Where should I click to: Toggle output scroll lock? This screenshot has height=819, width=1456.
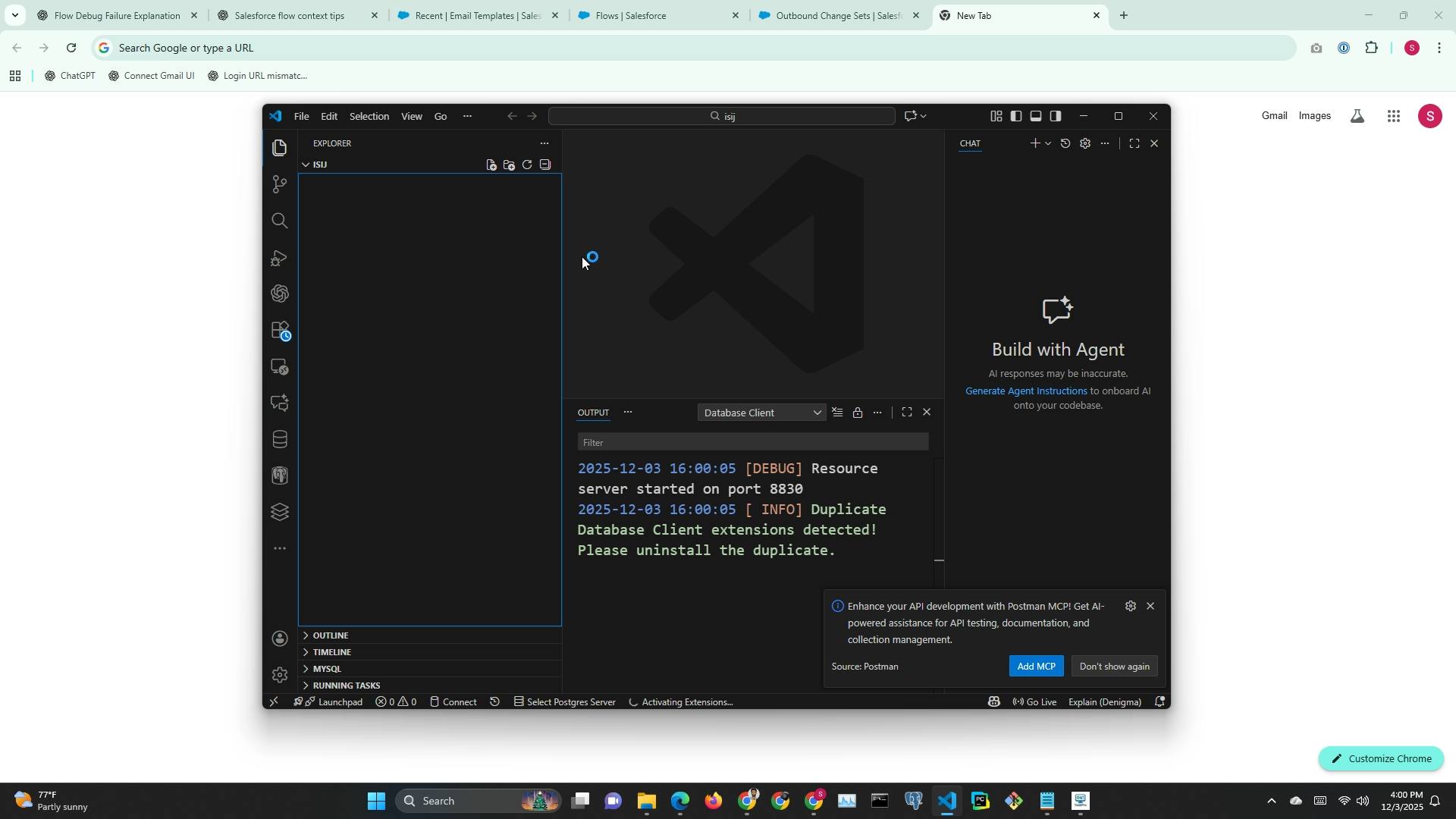tap(858, 413)
